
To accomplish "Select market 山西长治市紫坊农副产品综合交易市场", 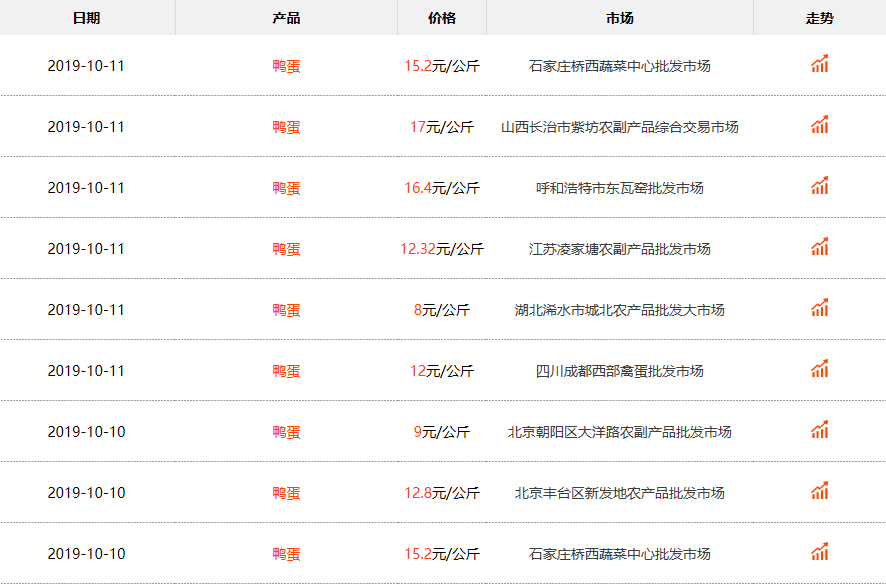I will [620, 127].
